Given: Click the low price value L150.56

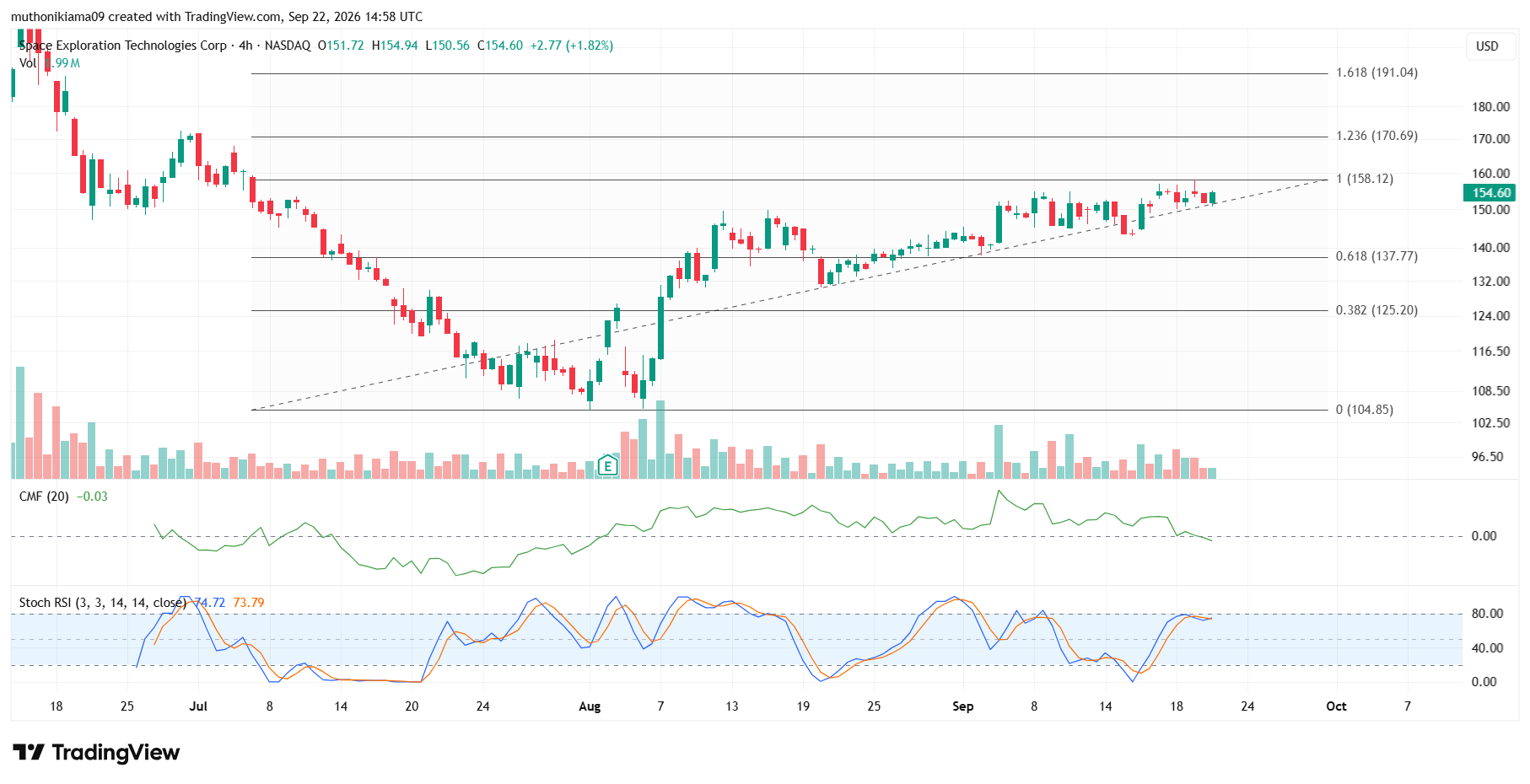Looking at the screenshot, I should 447,46.
